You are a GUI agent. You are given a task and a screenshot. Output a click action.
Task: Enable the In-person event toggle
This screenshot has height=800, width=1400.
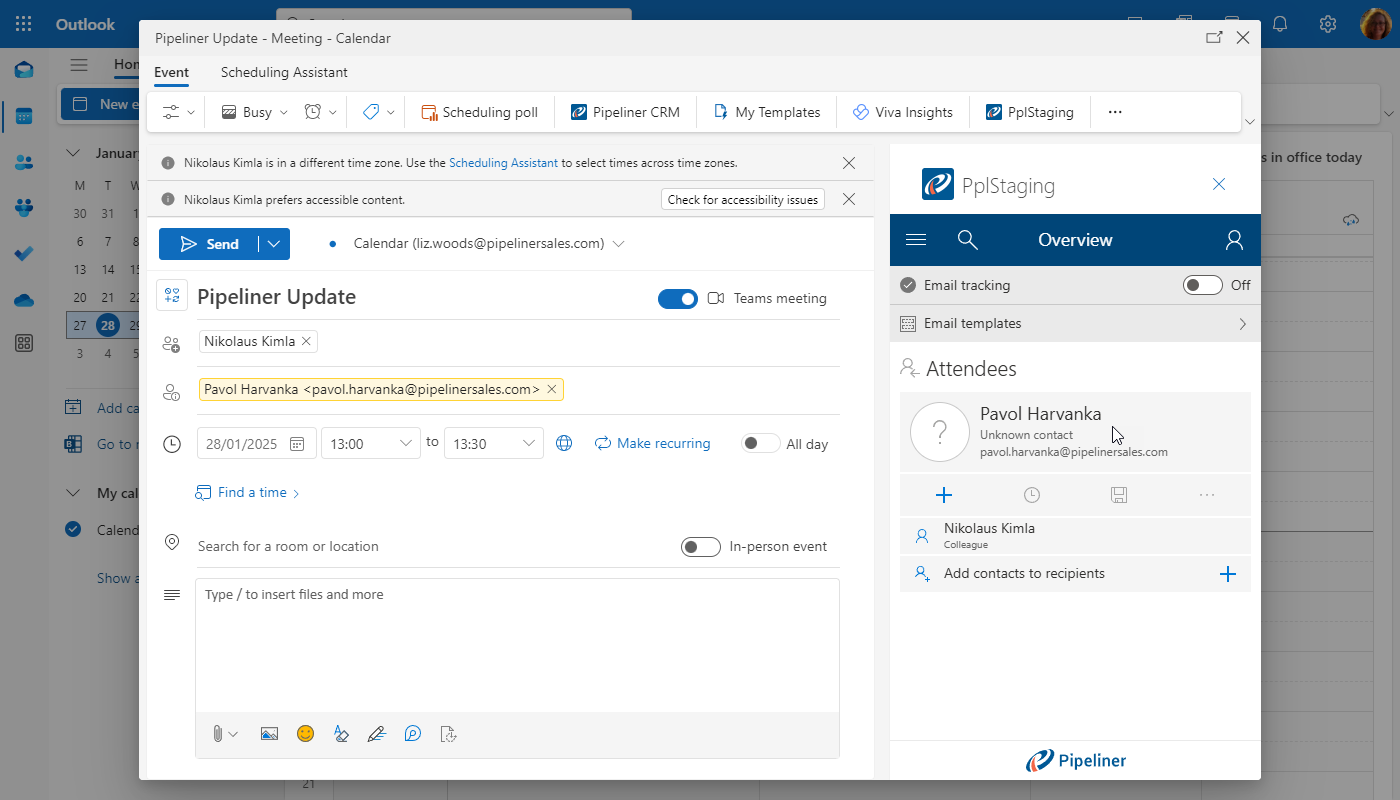[700, 547]
